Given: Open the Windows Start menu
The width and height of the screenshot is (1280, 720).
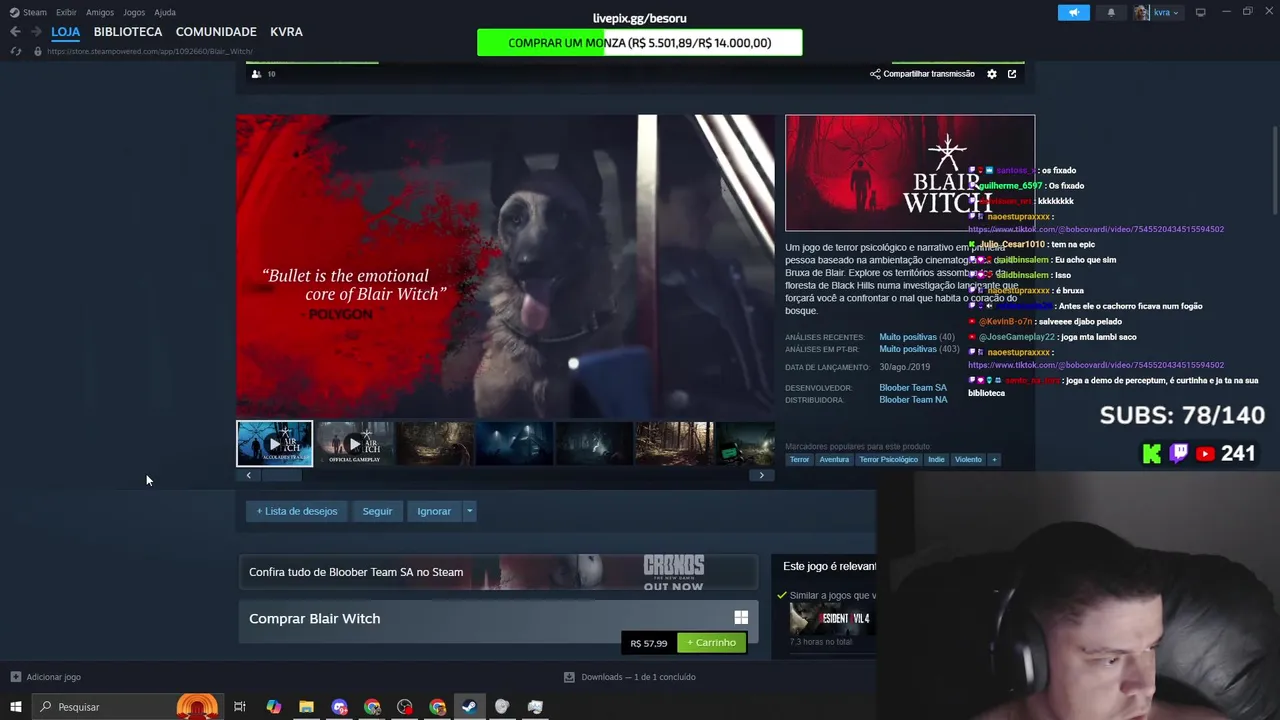Looking at the screenshot, I should (x=15, y=707).
